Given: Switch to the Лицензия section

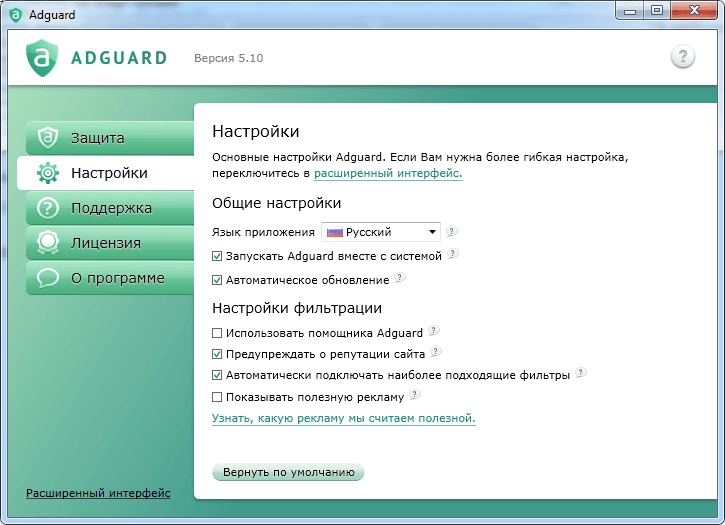Looking at the screenshot, I should 110,243.
